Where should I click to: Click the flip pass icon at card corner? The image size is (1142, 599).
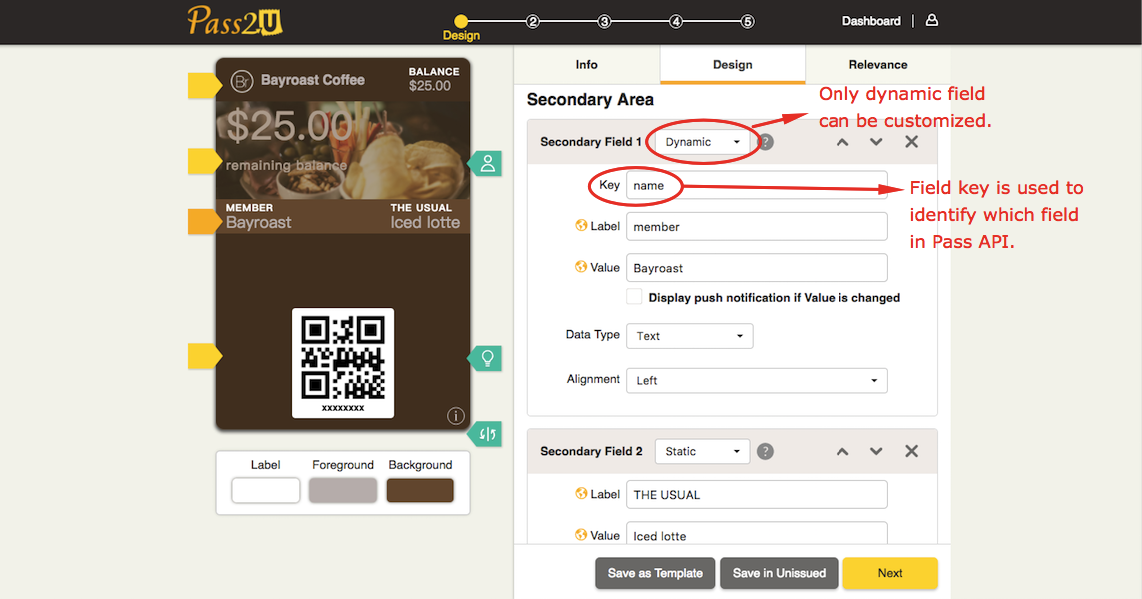pyautogui.click(x=487, y=433)
